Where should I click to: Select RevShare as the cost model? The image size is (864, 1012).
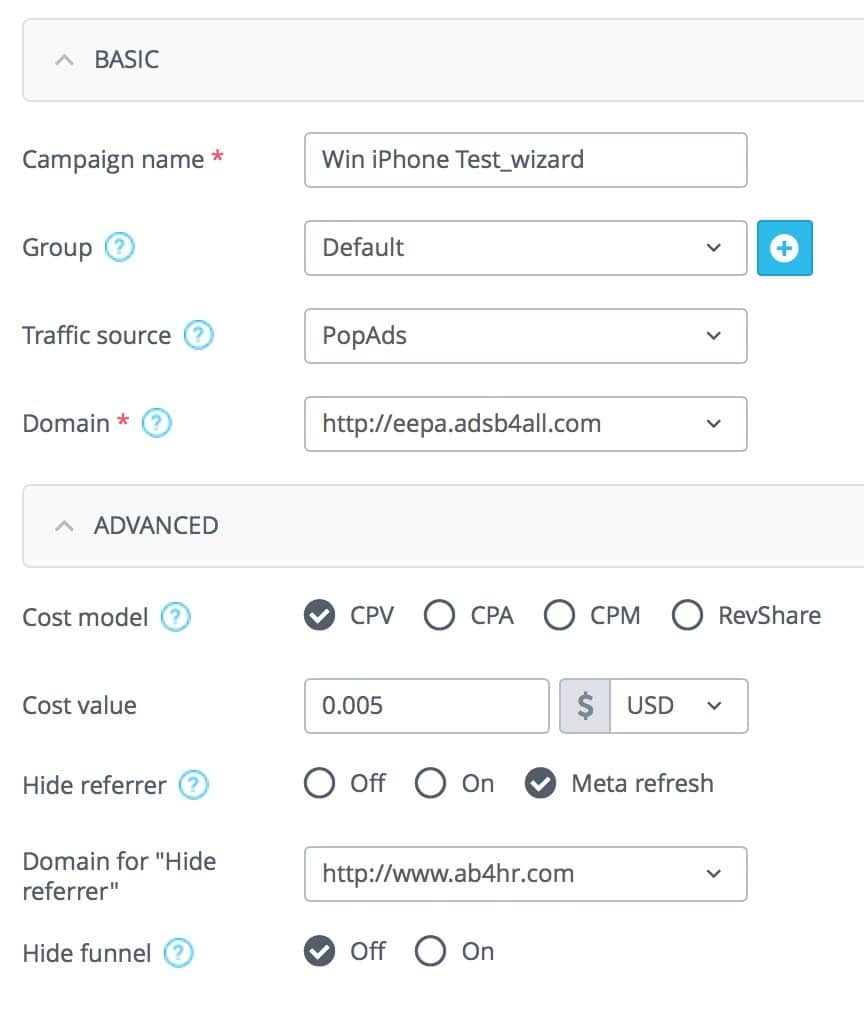coord(688,615)
